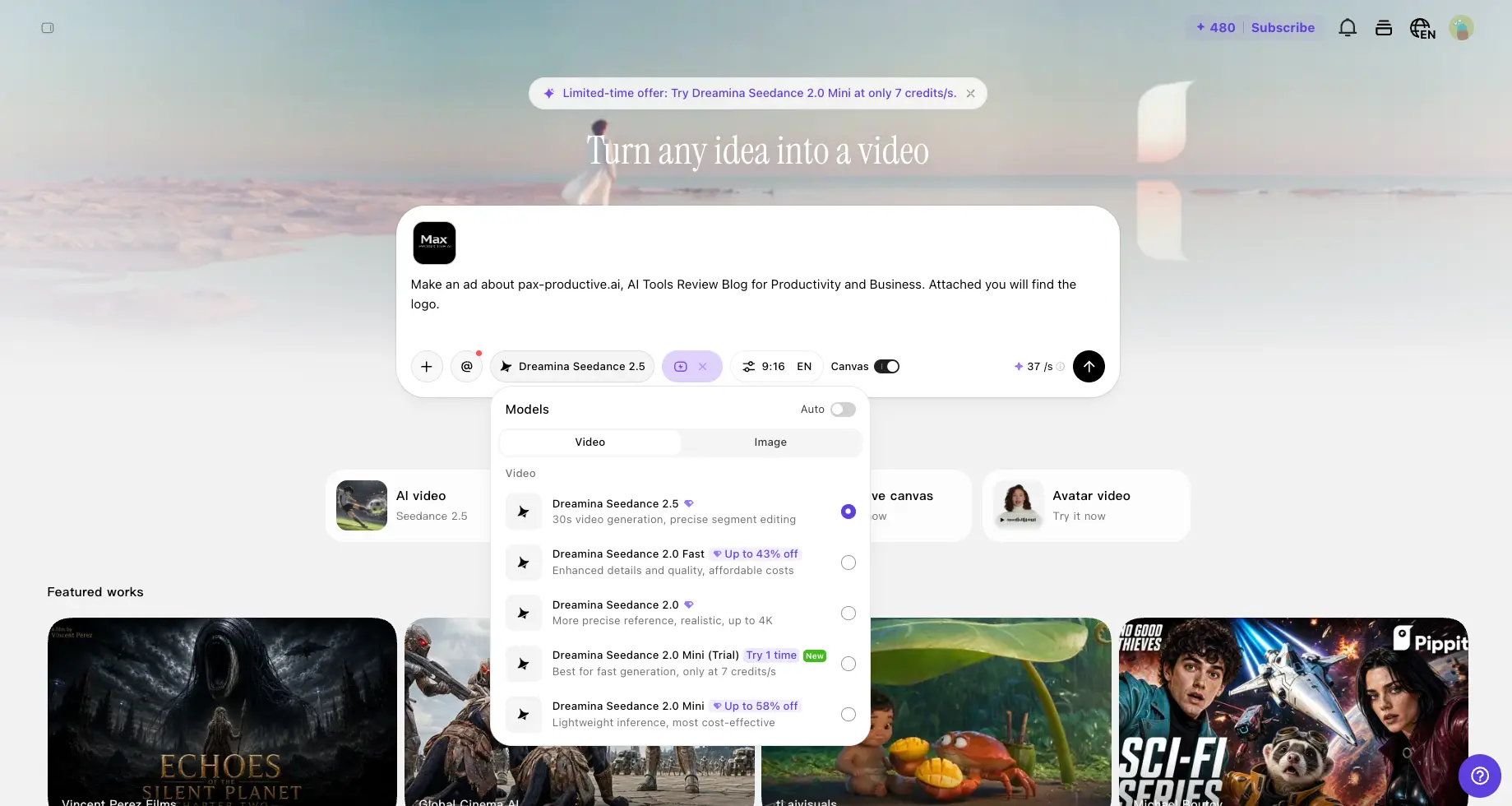Open the Avatar video card
Image resolution: width=1512 pixels, height=806 pixels.
[x=1086, y=506]
